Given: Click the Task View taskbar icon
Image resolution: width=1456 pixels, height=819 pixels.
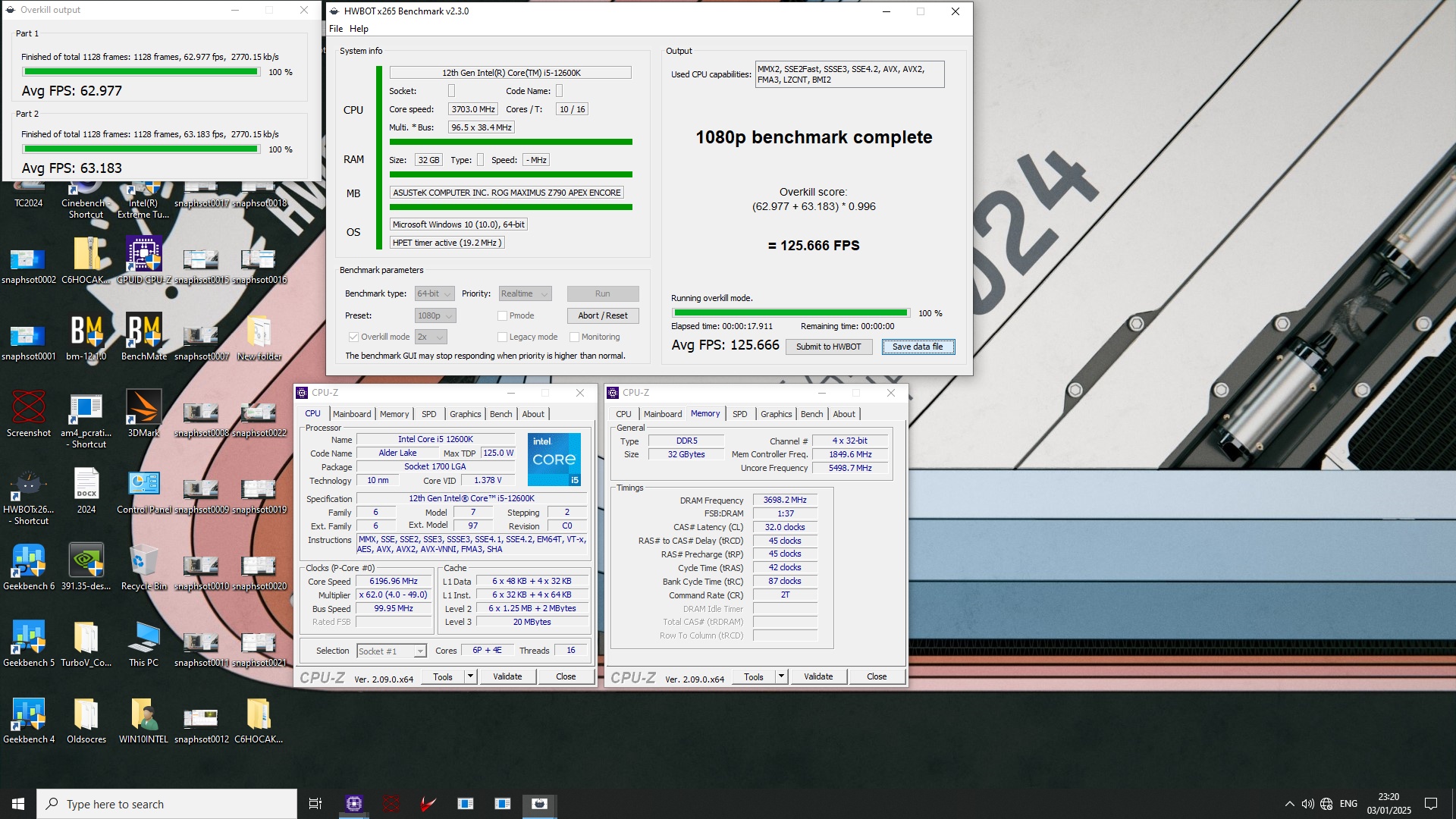Looking at the screenshot, I should (x=315, y=804).
